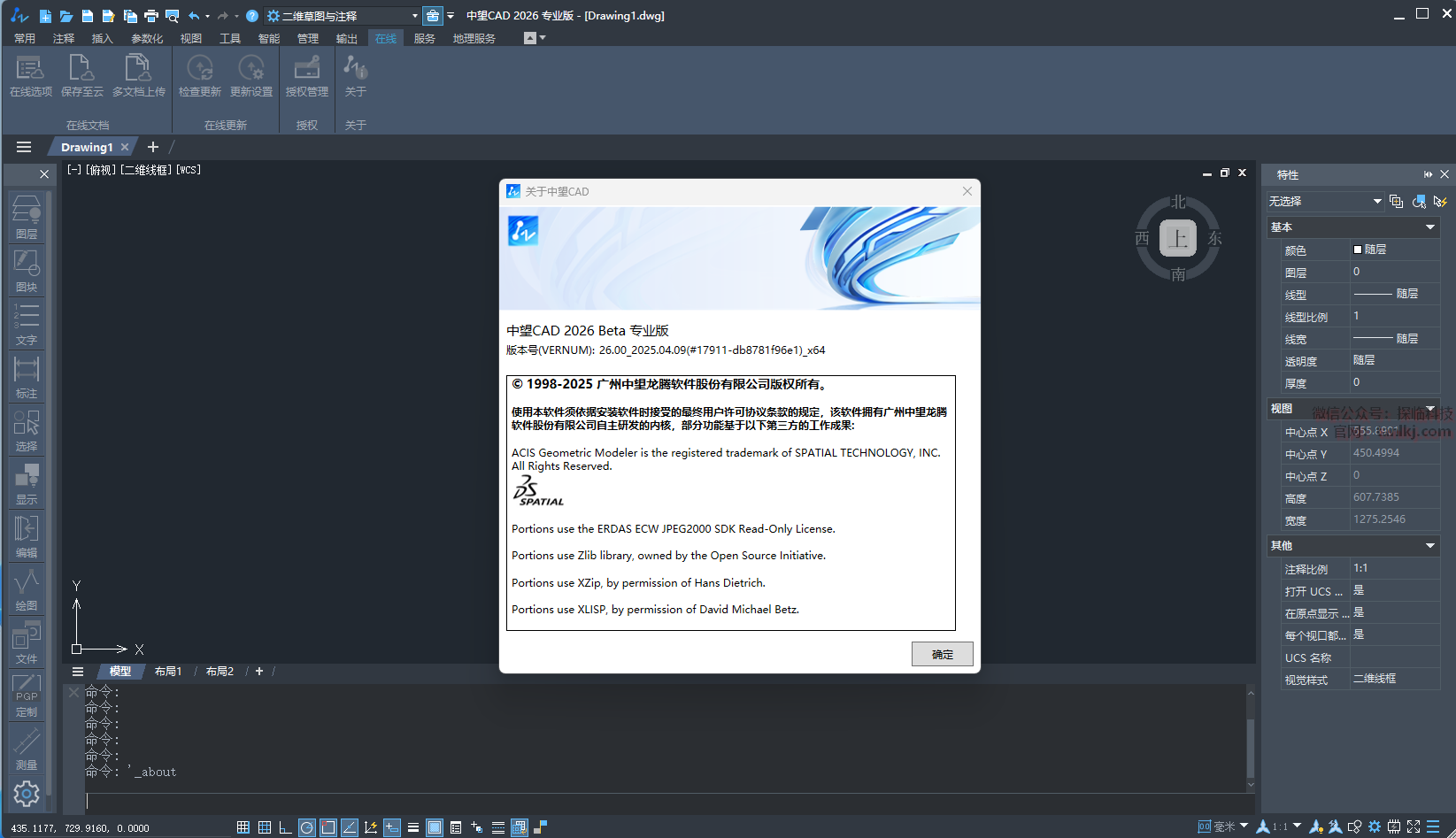1456x838 pixels.
Task: Expand the ribbon minimize options arrow
Action: click(543, 38)
